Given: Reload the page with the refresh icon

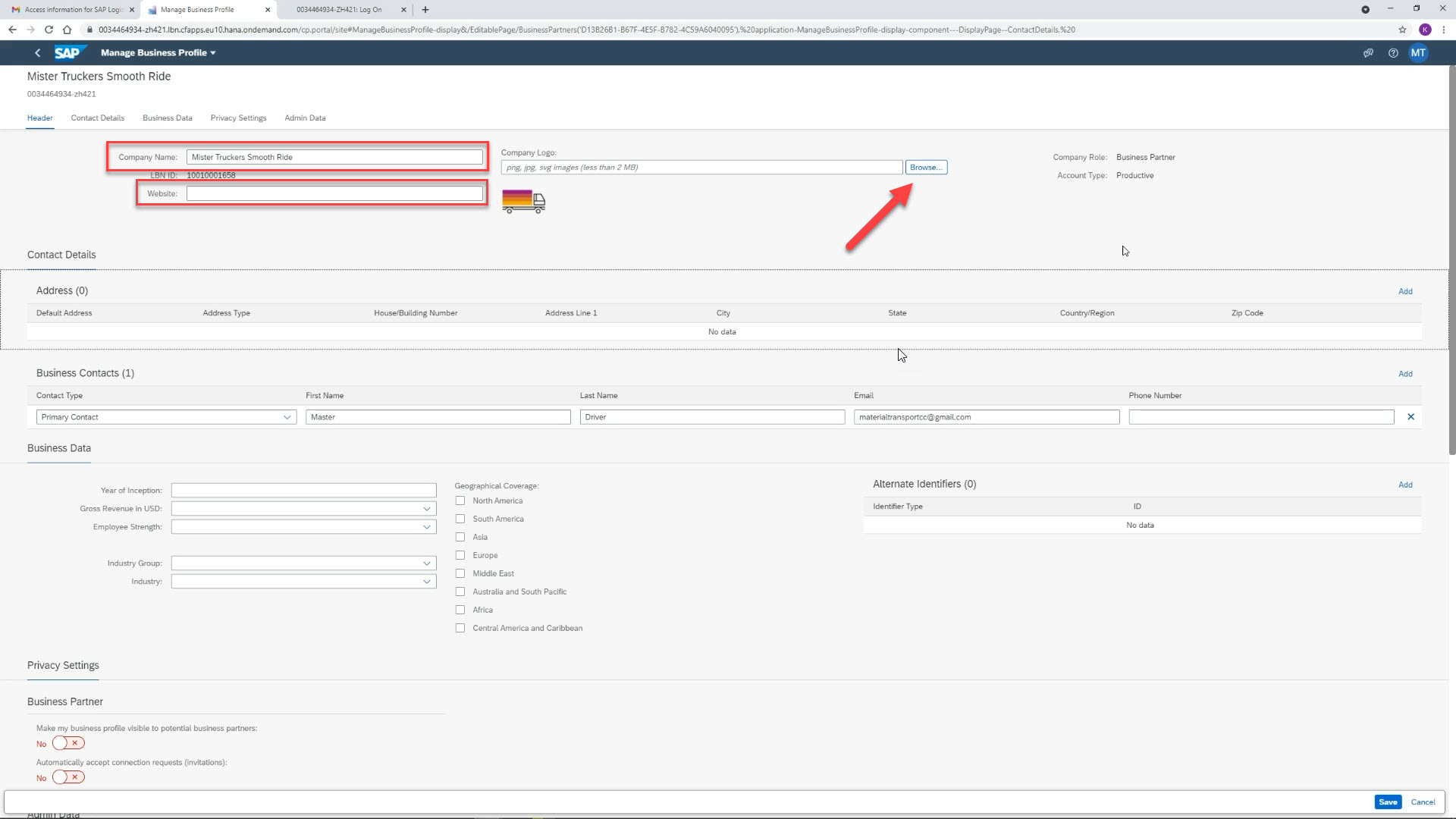Looking at the screenshot, I should [x=49, y=30].
